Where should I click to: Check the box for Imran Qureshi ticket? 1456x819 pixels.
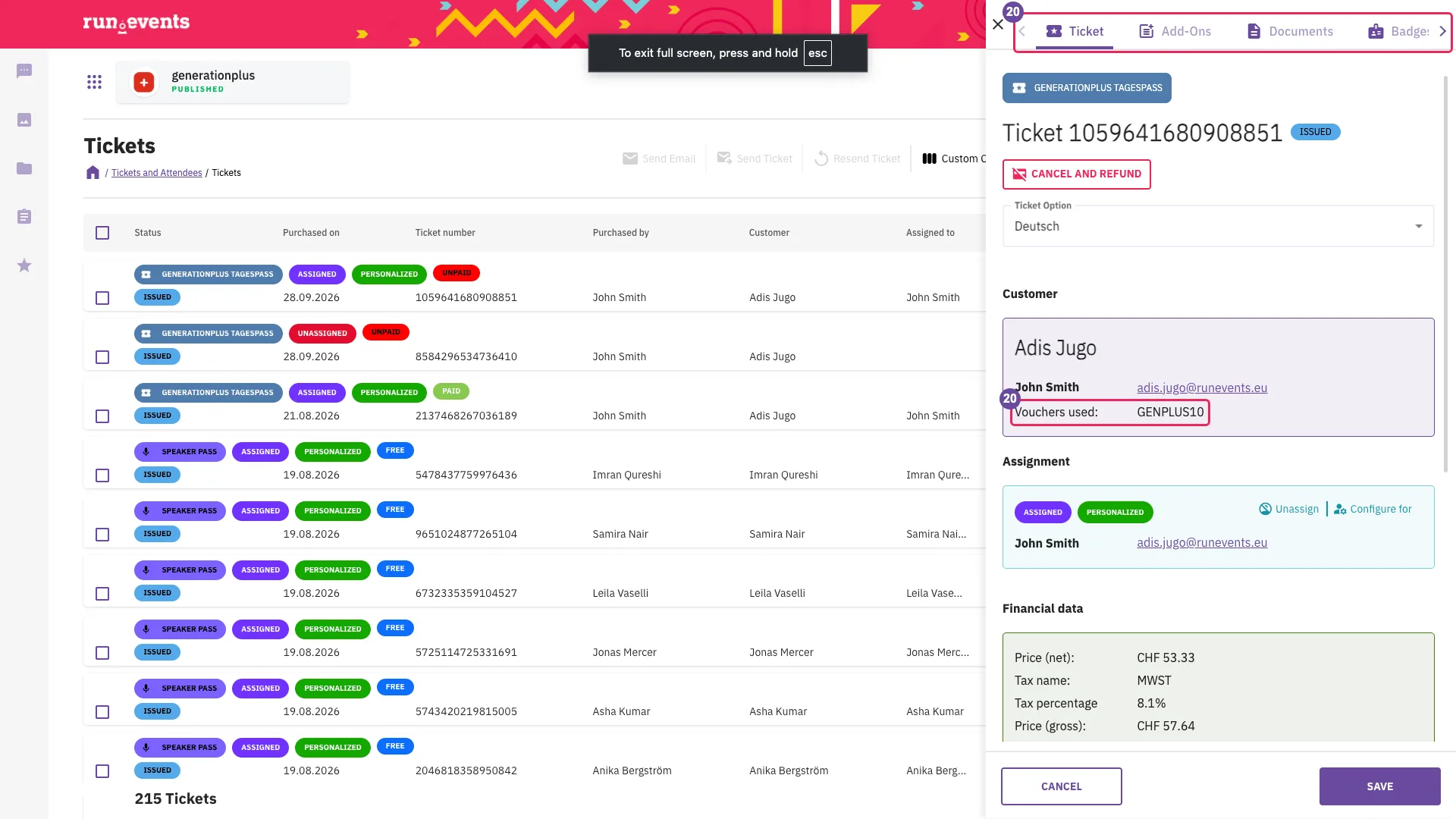[x=102, y=475]
